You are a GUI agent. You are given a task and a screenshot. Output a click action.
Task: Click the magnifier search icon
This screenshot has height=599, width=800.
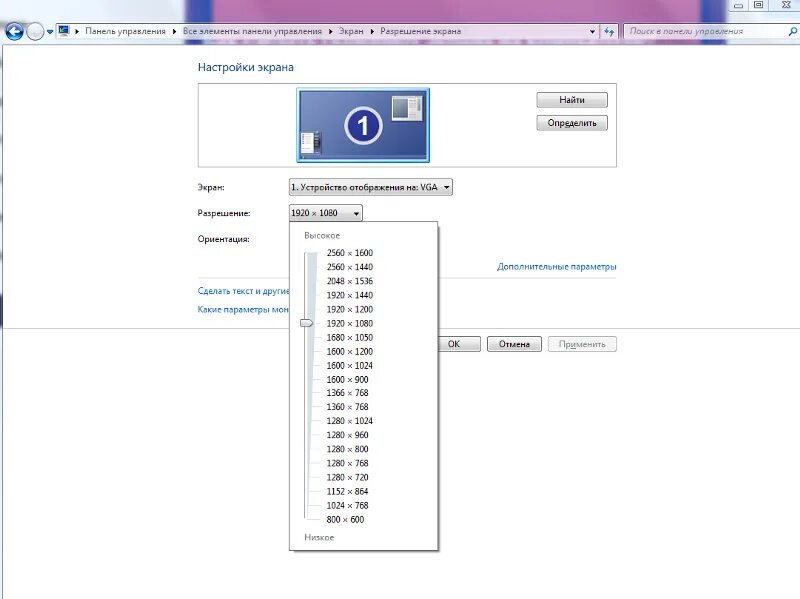(x=792, y=31)
